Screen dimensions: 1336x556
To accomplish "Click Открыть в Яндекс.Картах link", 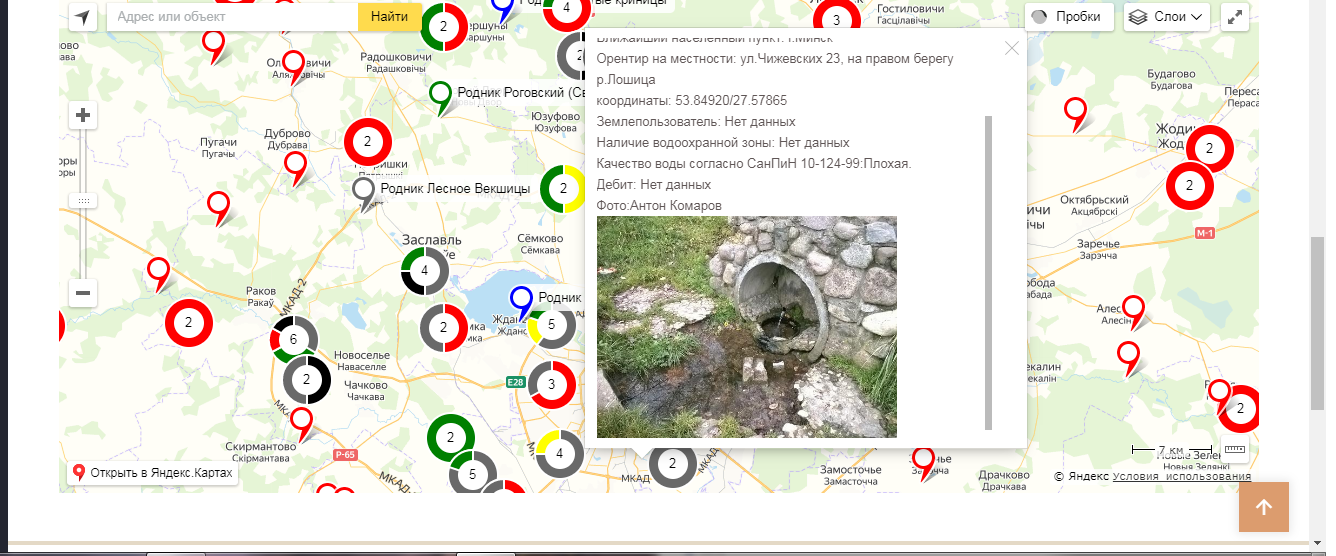I will point(153,473).
